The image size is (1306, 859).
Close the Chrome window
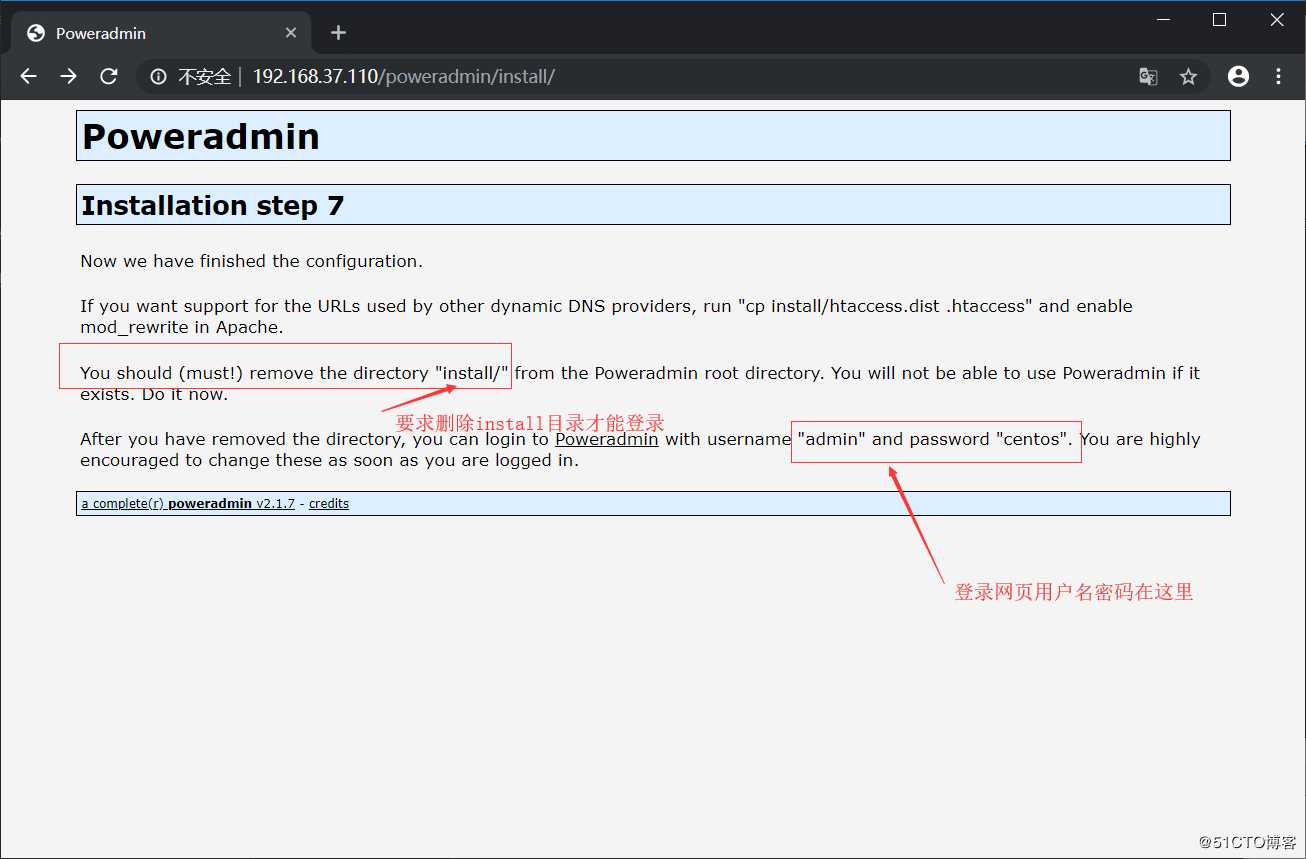pos(1277,20)
